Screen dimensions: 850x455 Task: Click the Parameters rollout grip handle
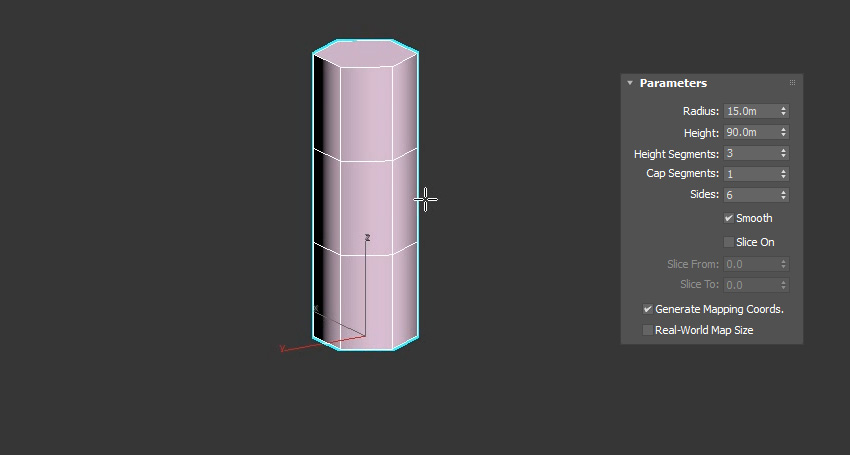tap(792, 83)
